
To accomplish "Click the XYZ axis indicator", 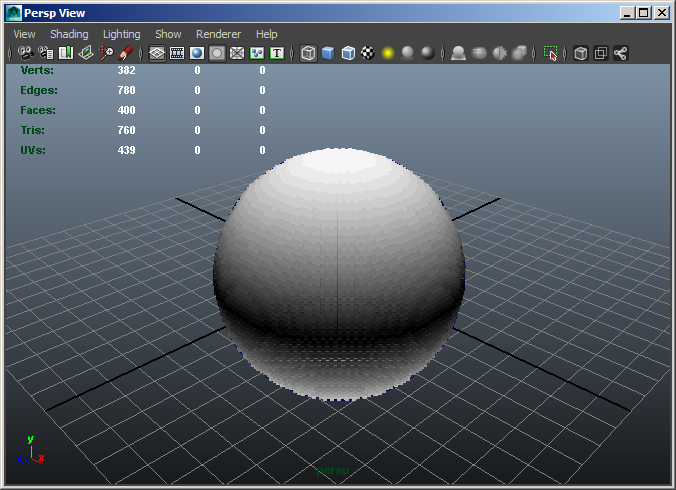I will click(30, 449).
